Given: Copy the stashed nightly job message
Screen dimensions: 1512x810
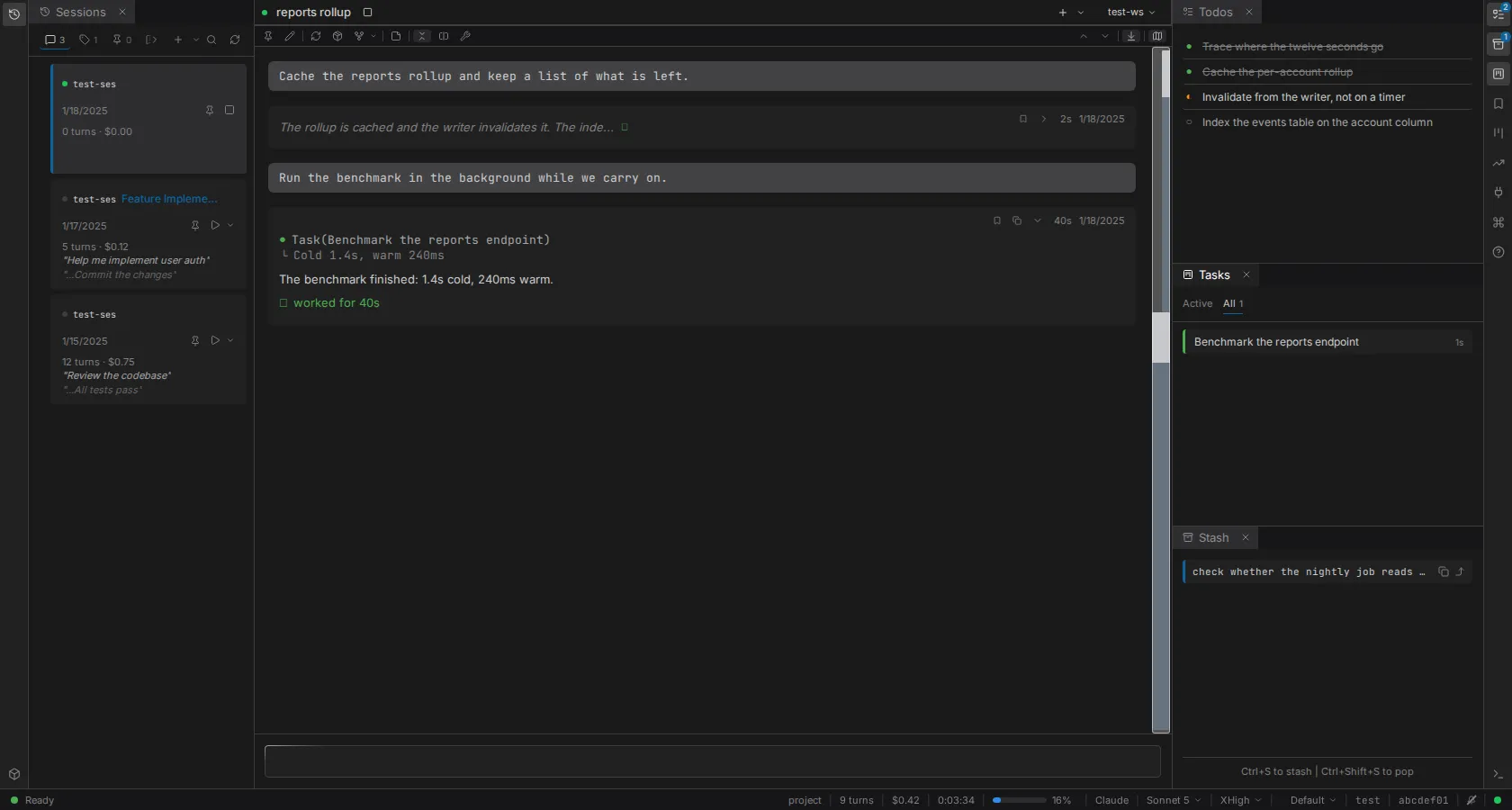Looking at the screenshot, I should click(1444, 571).
